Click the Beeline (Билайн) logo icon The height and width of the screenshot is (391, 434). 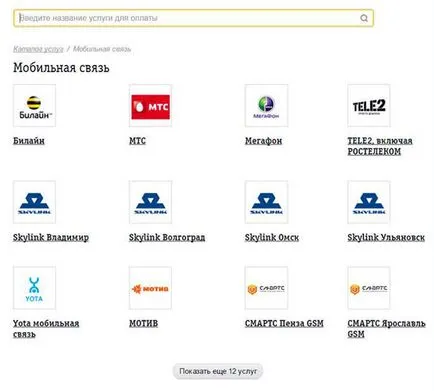pos(34,106)
